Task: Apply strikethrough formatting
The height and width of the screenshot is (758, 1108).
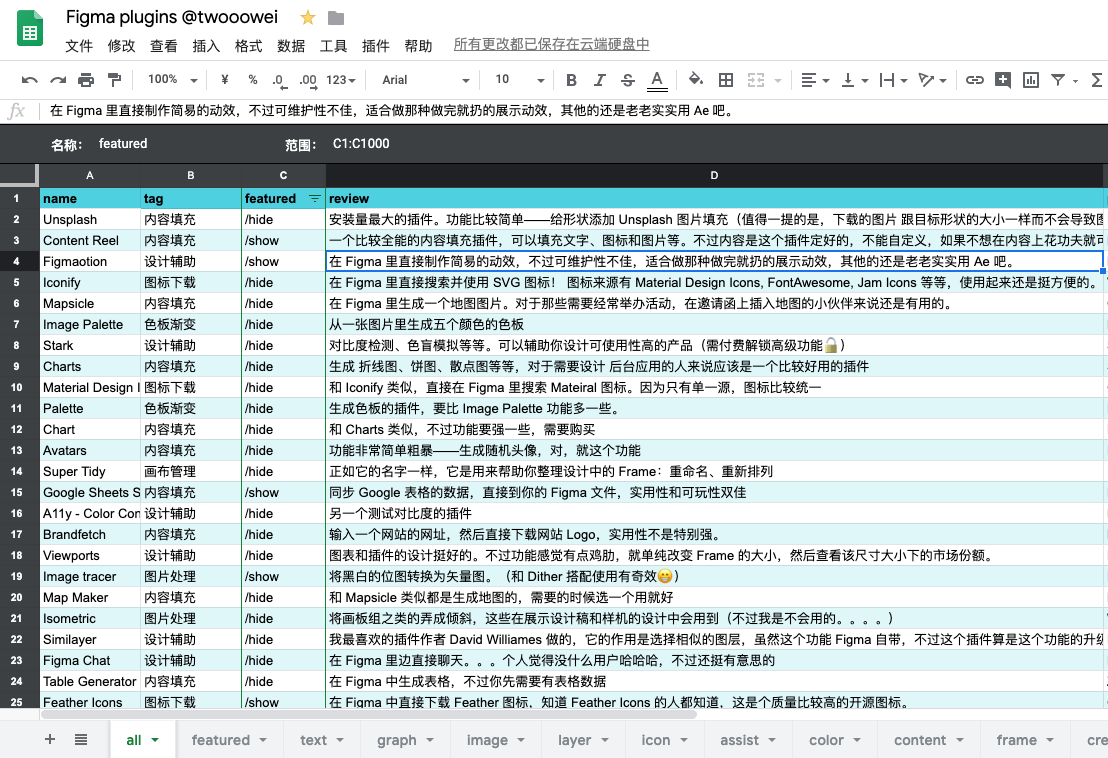Action: (x=628, y=80)
